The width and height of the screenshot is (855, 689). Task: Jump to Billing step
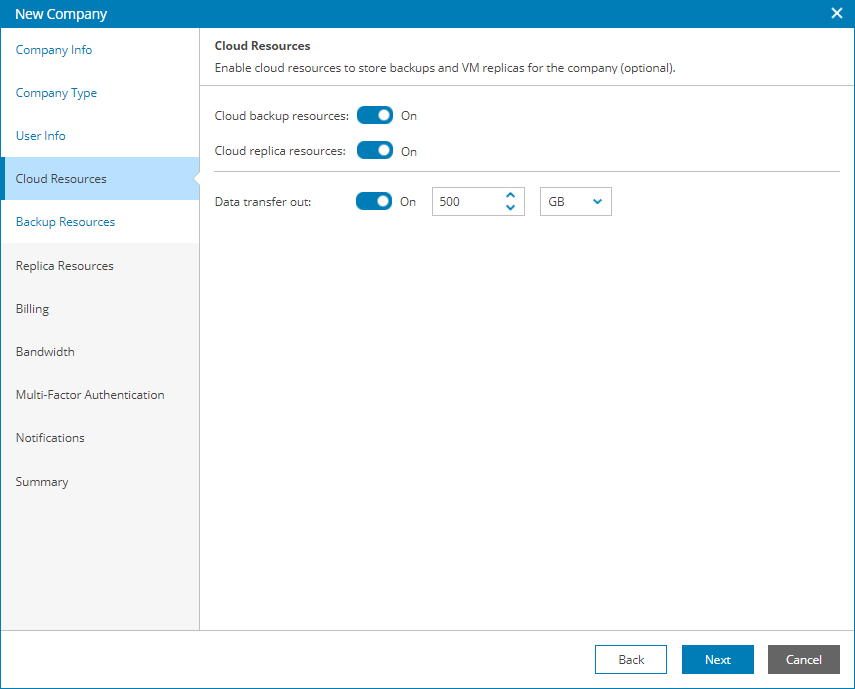click(x=32, y=309)
